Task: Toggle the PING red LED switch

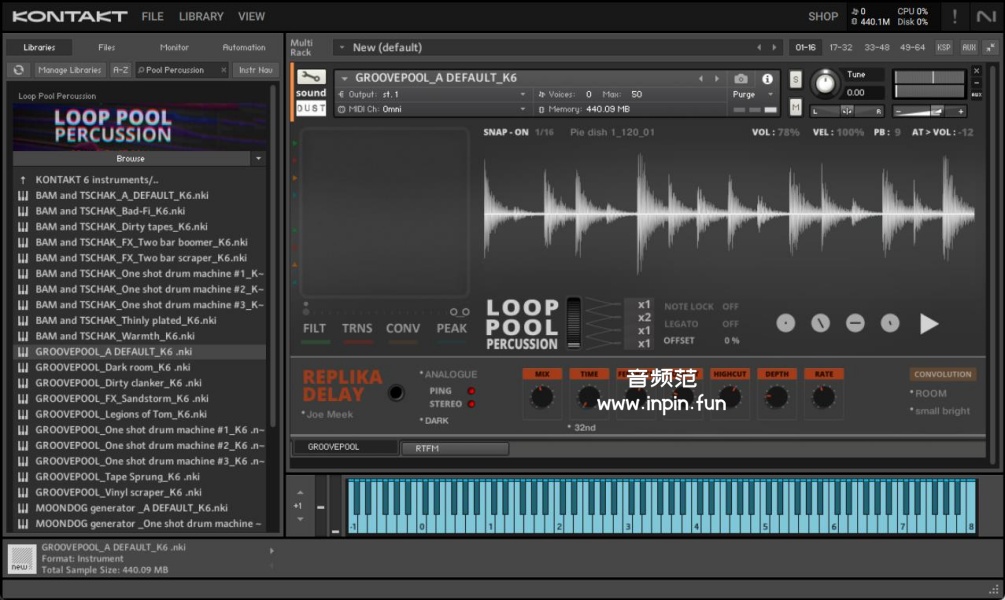Action: pos(471,391)
